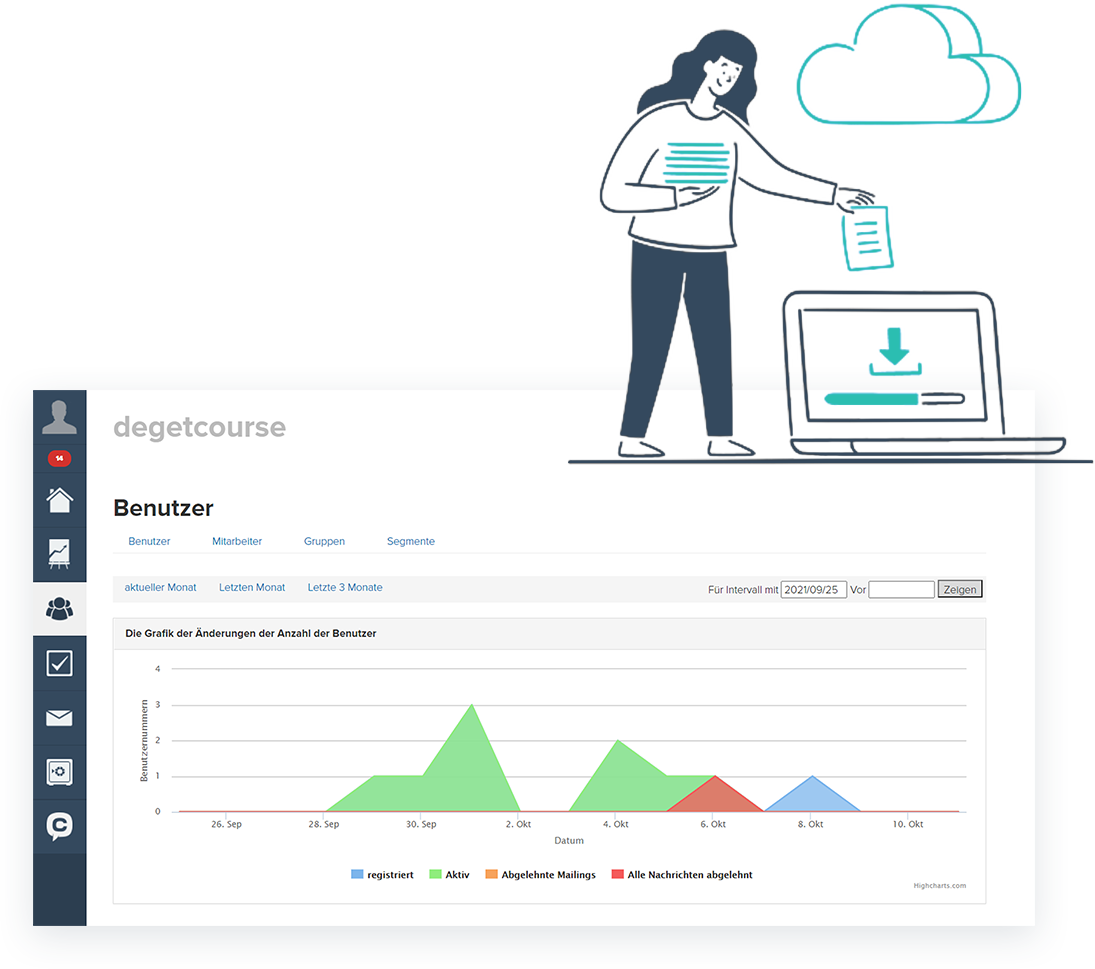Click the start date field containing 2021/09/25
Screen dimensions: 1095x969
[813, 589]
